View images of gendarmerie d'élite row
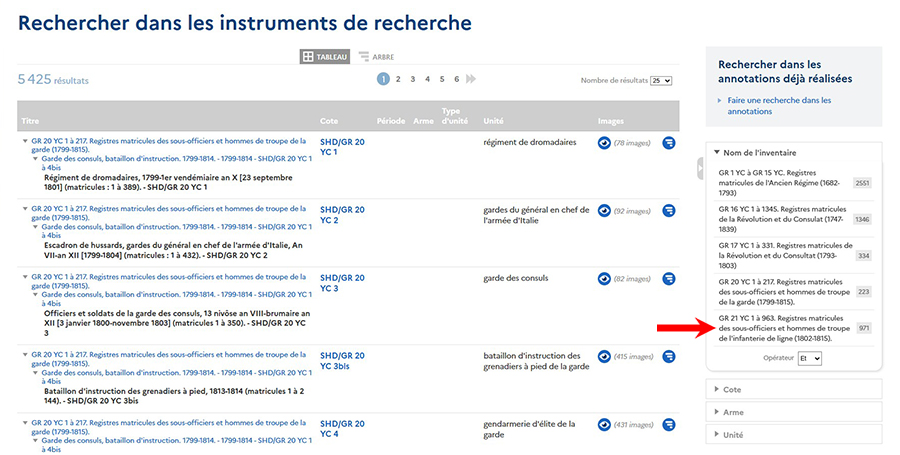The image size is (900, 455). 604,425
